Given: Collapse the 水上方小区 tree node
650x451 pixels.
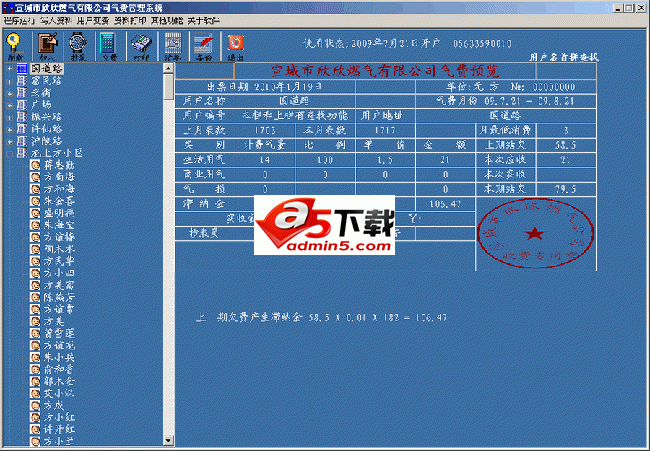Looking at the screenshot, I should [x=10, y=153].
